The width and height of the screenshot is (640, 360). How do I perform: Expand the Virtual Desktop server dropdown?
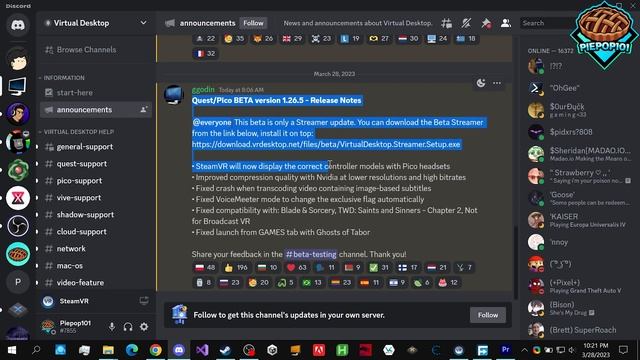tap(143, 23)
